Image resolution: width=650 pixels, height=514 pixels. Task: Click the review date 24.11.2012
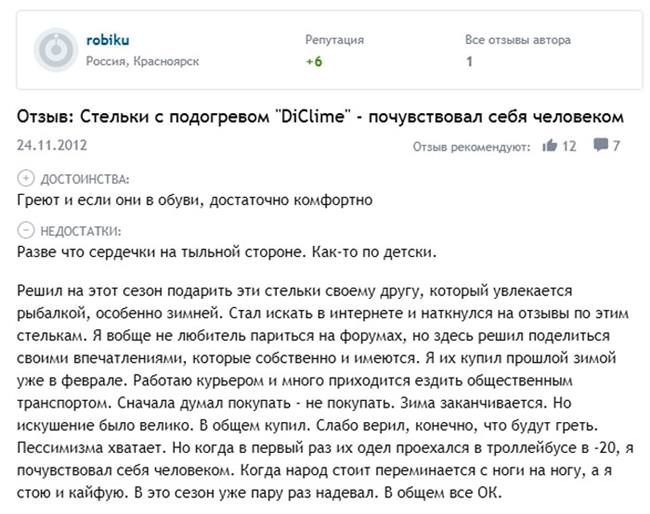pyautogui.click(x=52, y=145)
